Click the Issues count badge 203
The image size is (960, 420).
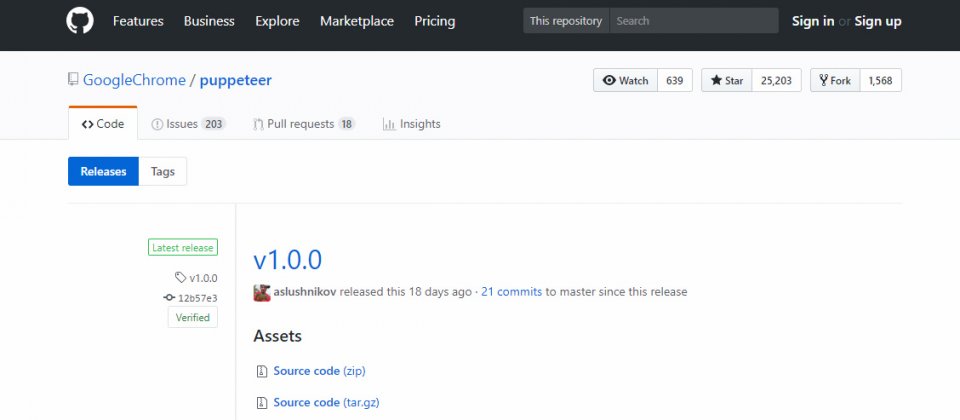click(214, 124)
